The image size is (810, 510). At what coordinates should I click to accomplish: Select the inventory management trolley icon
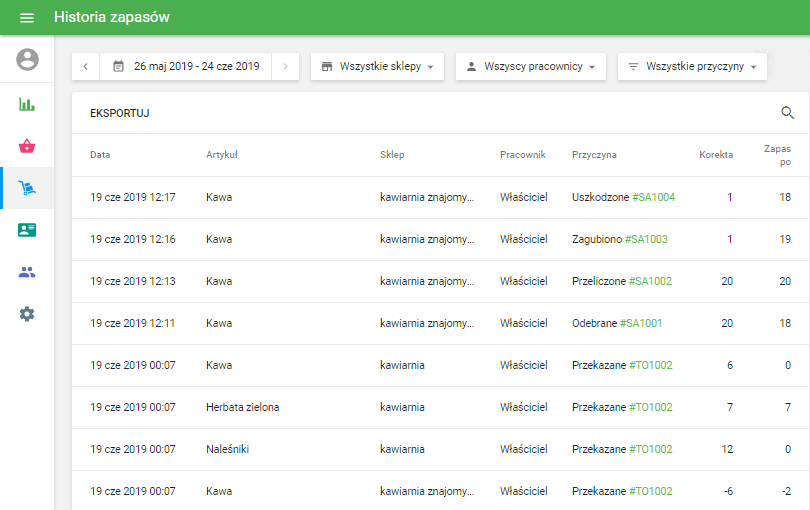point(27,188)
